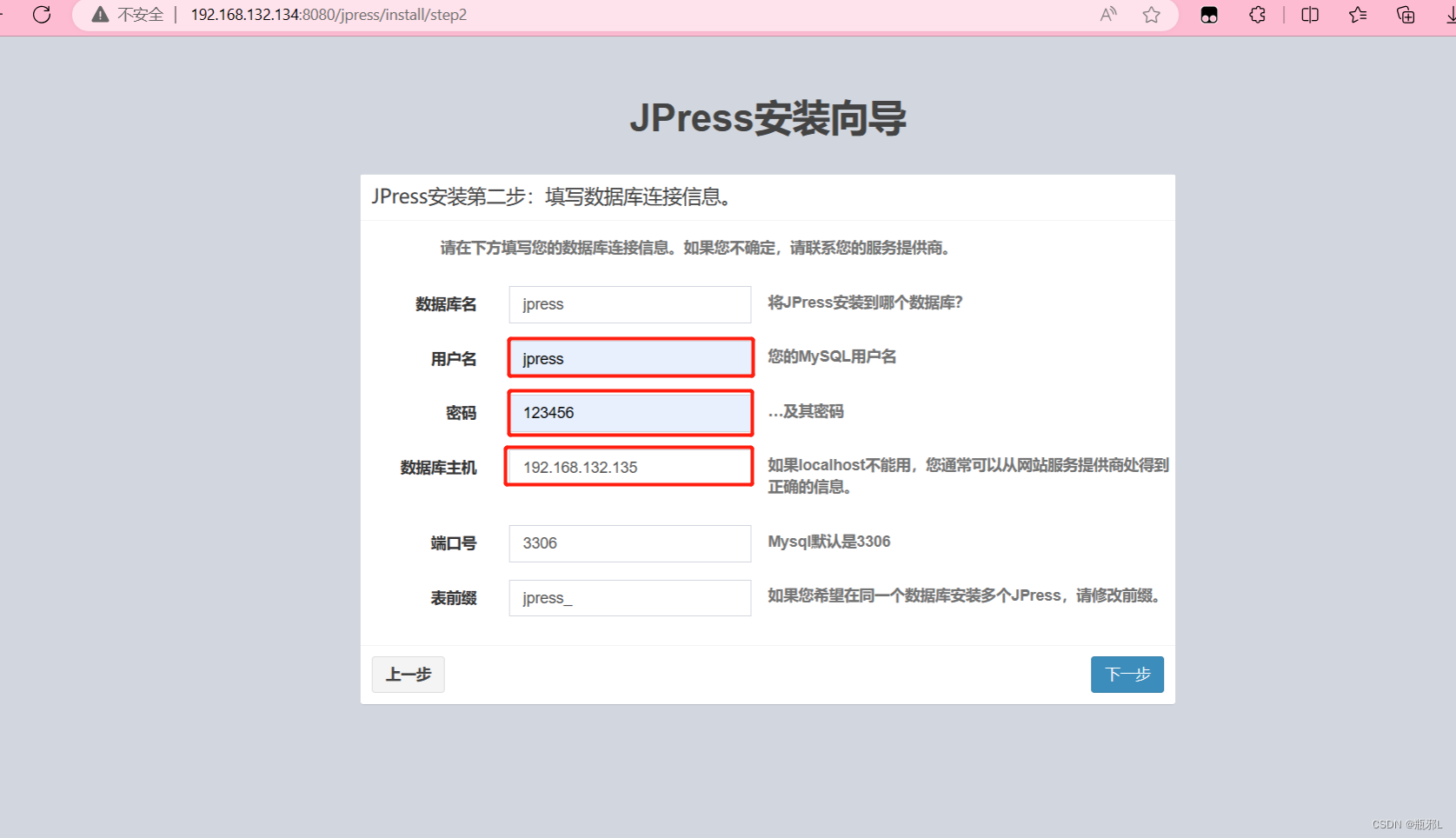Add this page to favorites via star icon

click(1151, 15)
